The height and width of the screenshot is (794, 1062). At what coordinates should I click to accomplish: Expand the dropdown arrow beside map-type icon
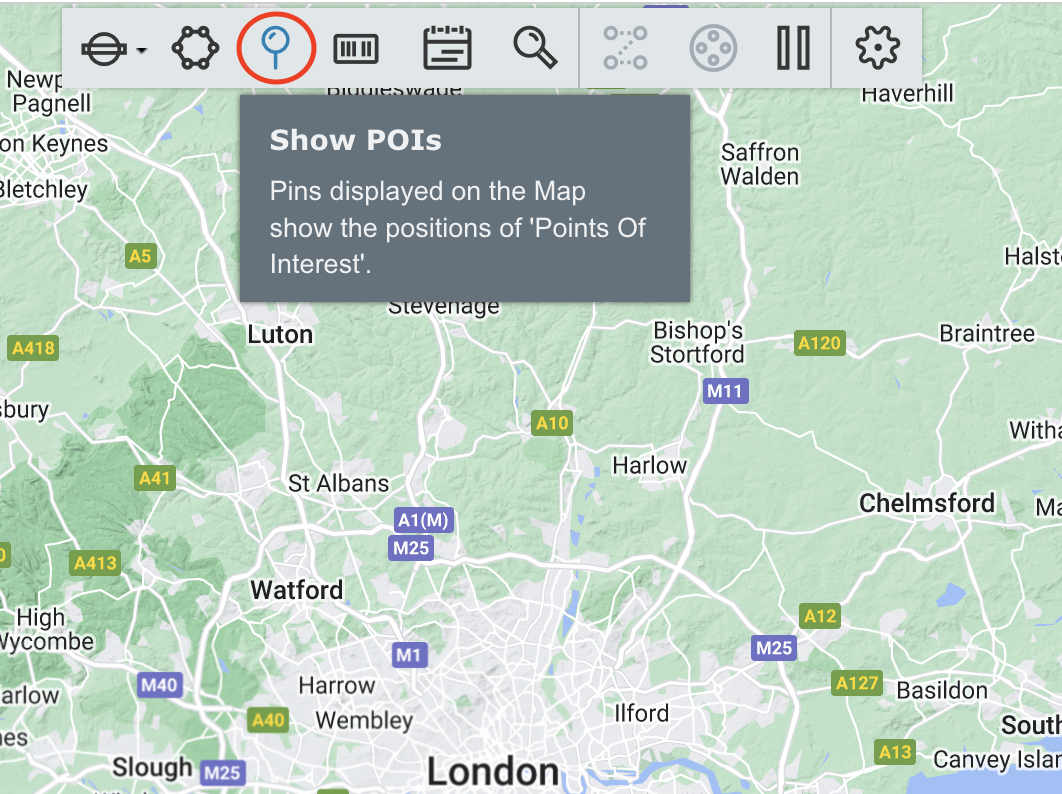(x=143, y=50)
